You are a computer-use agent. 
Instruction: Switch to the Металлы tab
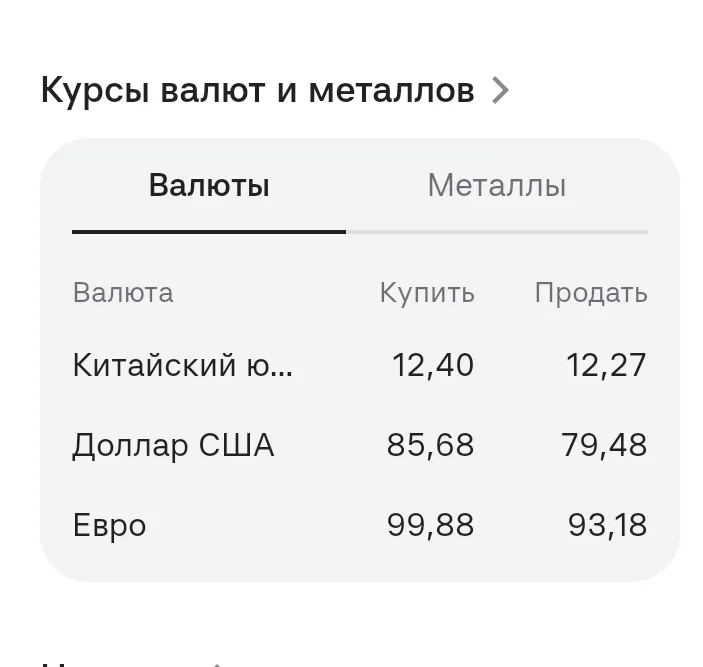(x=497, y=185)
